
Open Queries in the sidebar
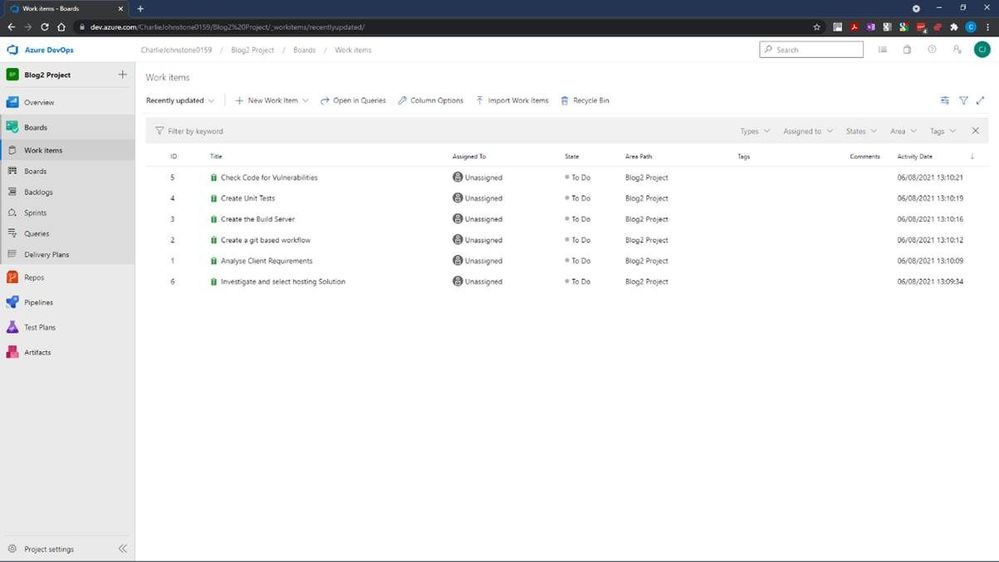point(36,233)
